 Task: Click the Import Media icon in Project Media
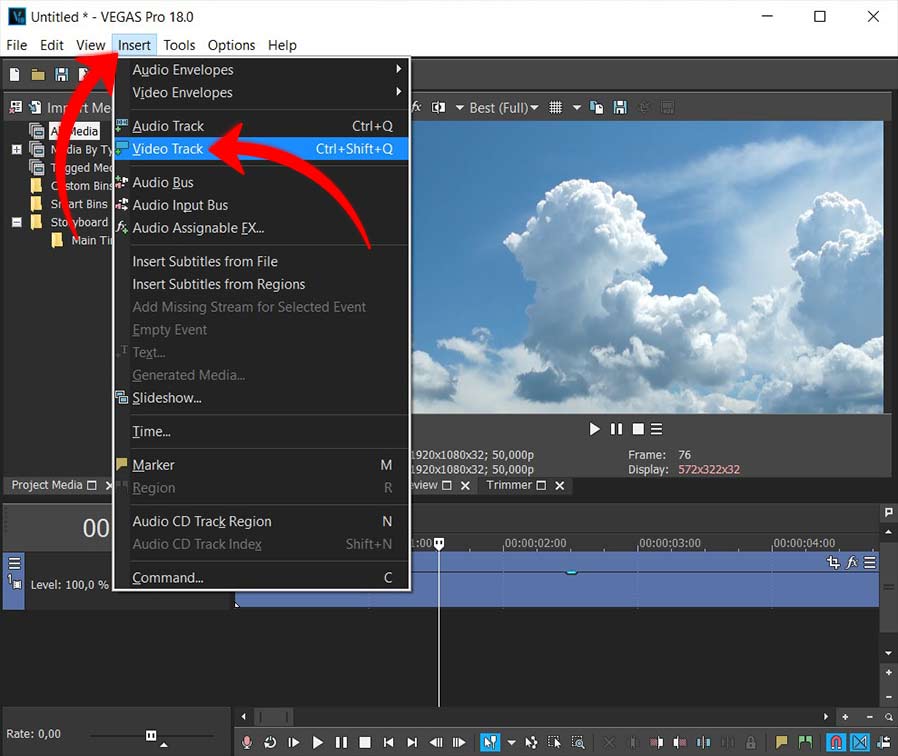(x=36, y=107)
